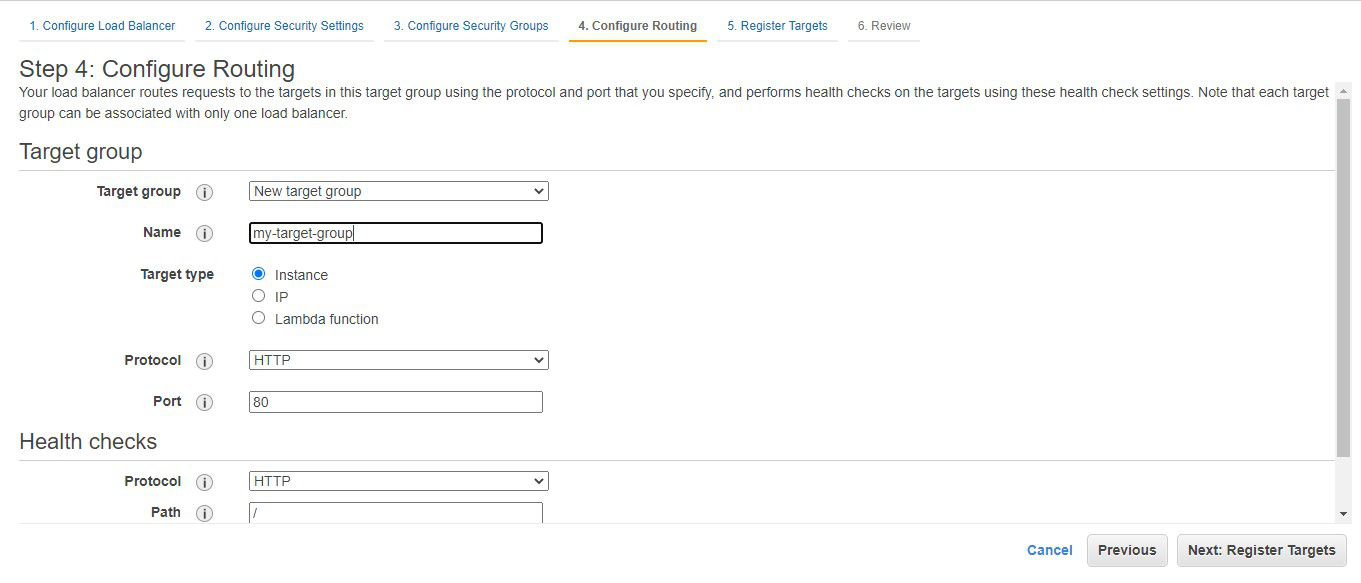Select the Instance target type
The width and height of the screenshot is (1361, 583).
[x=258, y=274]
